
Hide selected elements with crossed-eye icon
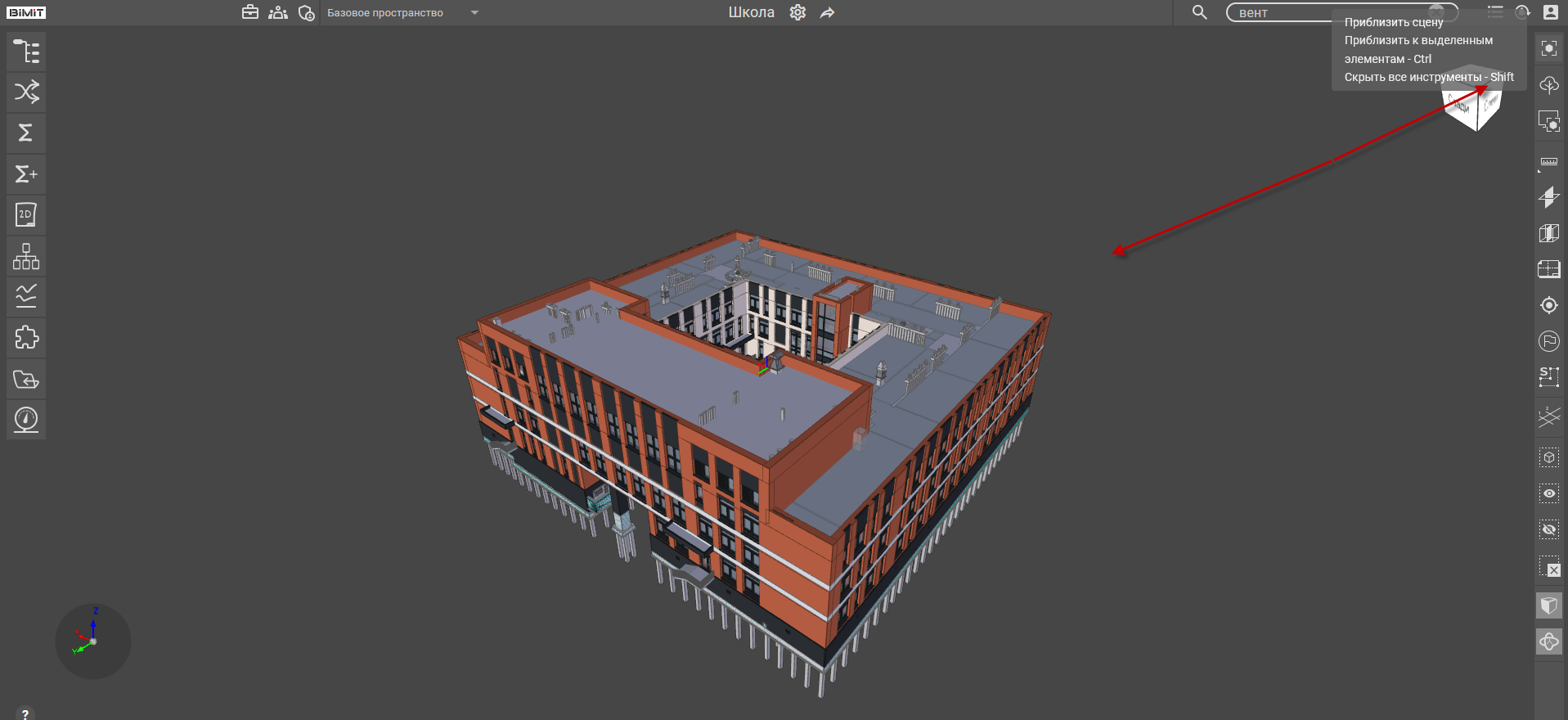tap(1548, 530)
